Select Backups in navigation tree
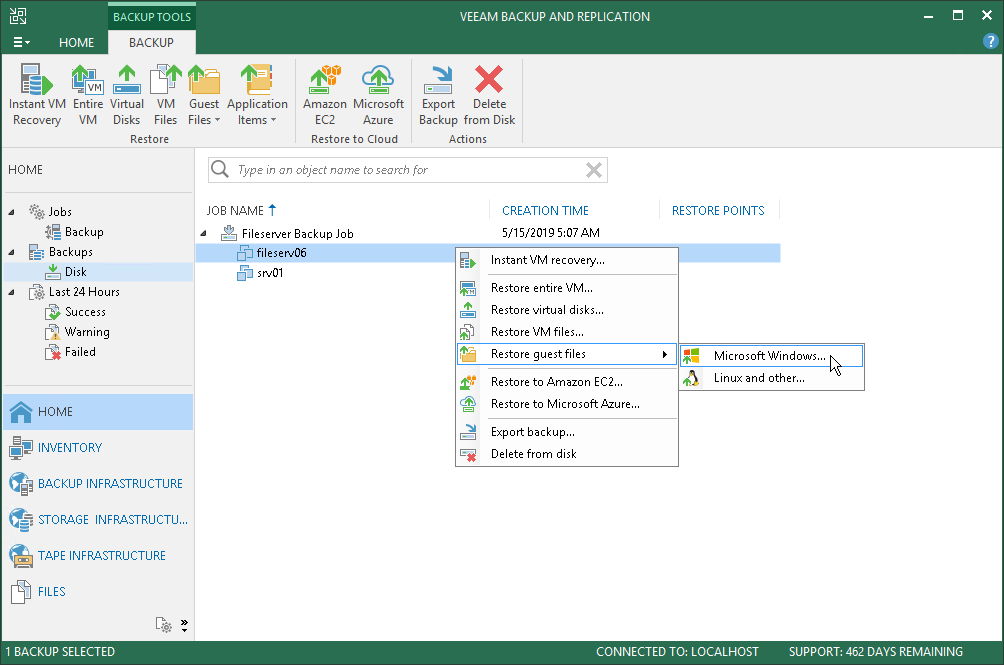 61,252
